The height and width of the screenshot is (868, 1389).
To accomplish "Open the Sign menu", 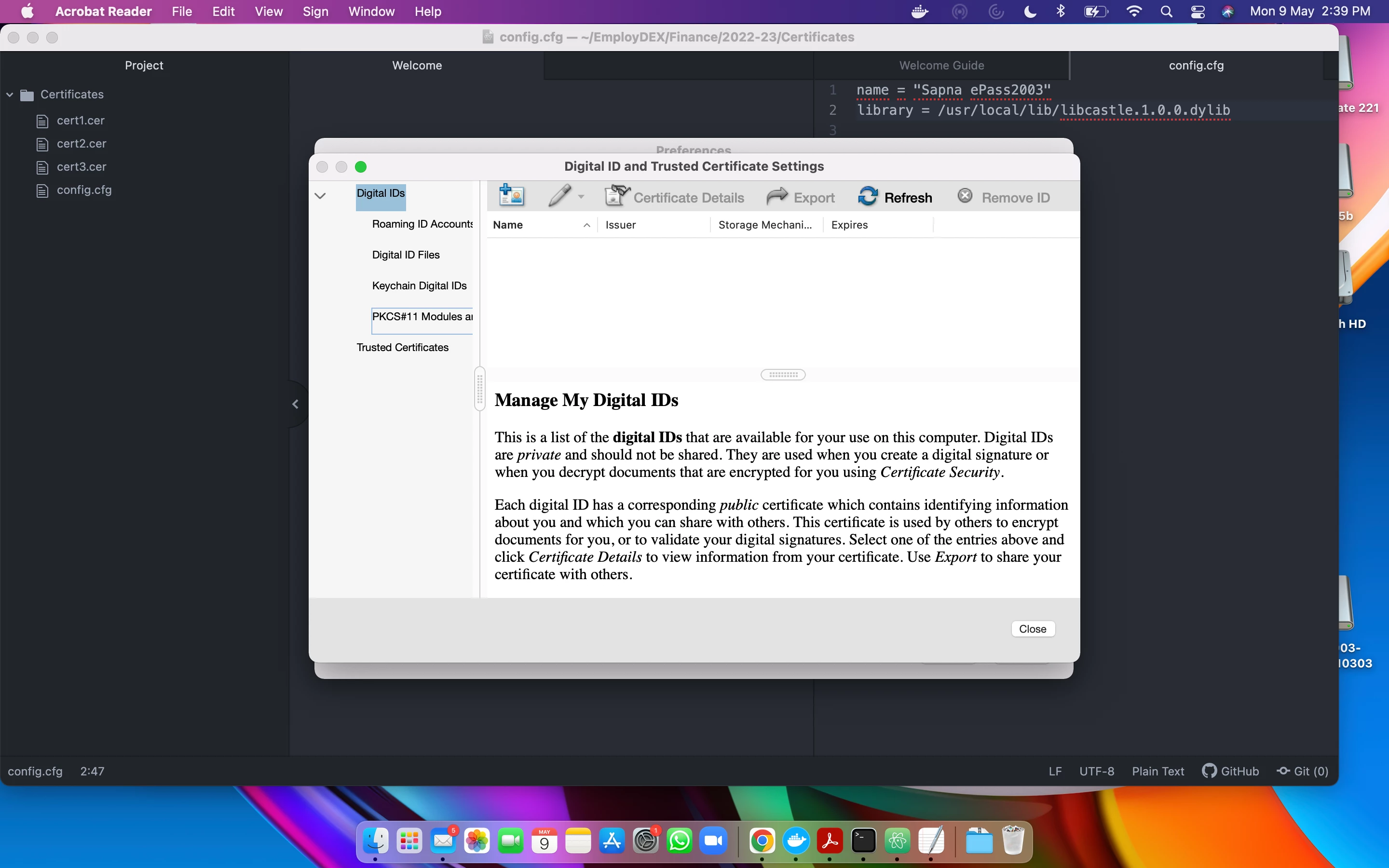I will tap(315, 12).
